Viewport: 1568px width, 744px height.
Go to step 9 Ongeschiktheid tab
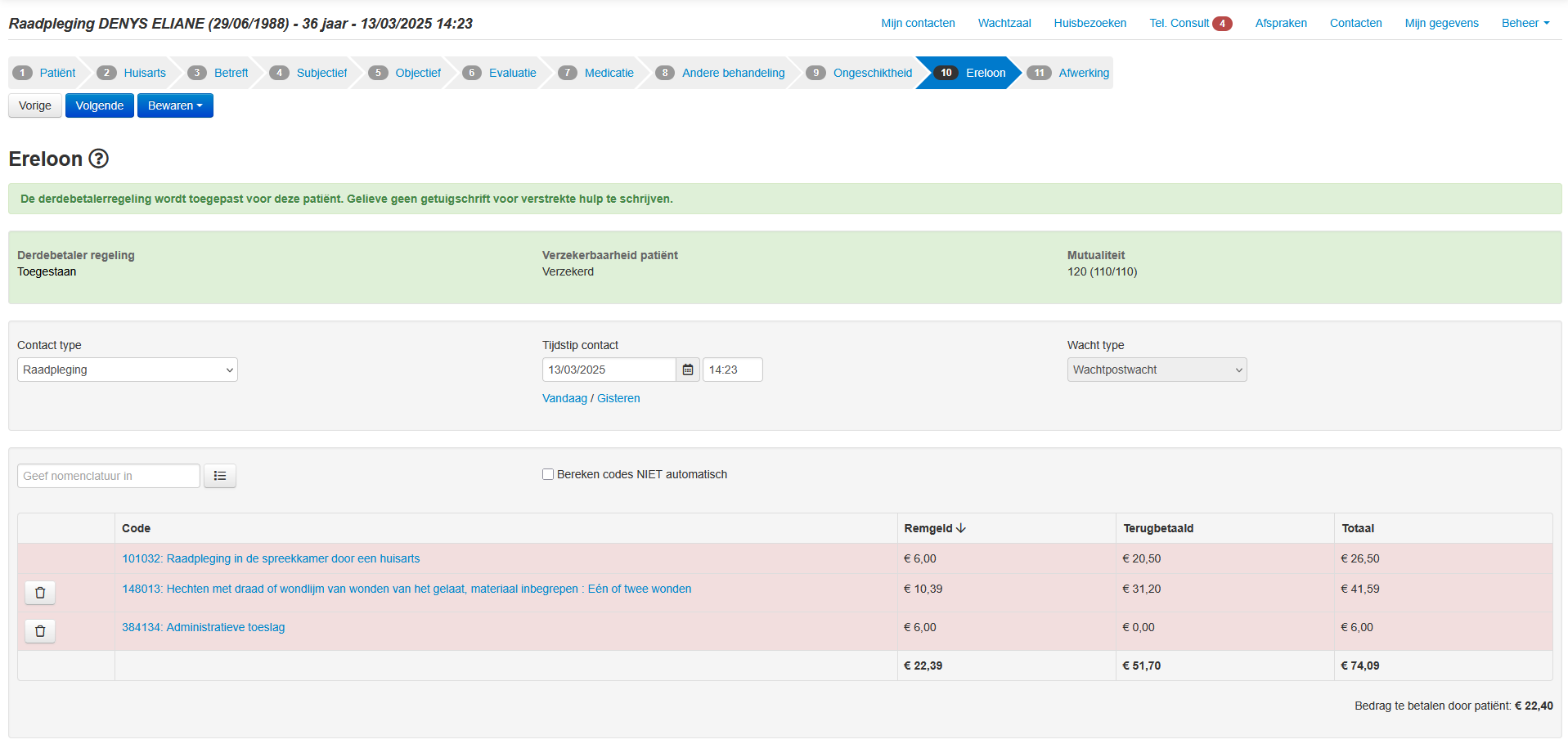[x=860, y=73]
